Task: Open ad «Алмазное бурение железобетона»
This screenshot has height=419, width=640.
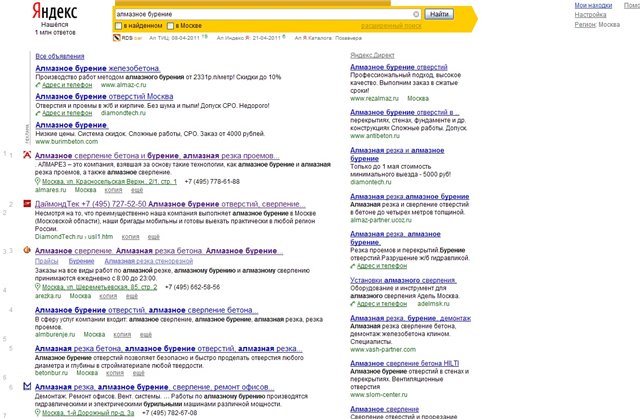Action: [x=98, y=68]
